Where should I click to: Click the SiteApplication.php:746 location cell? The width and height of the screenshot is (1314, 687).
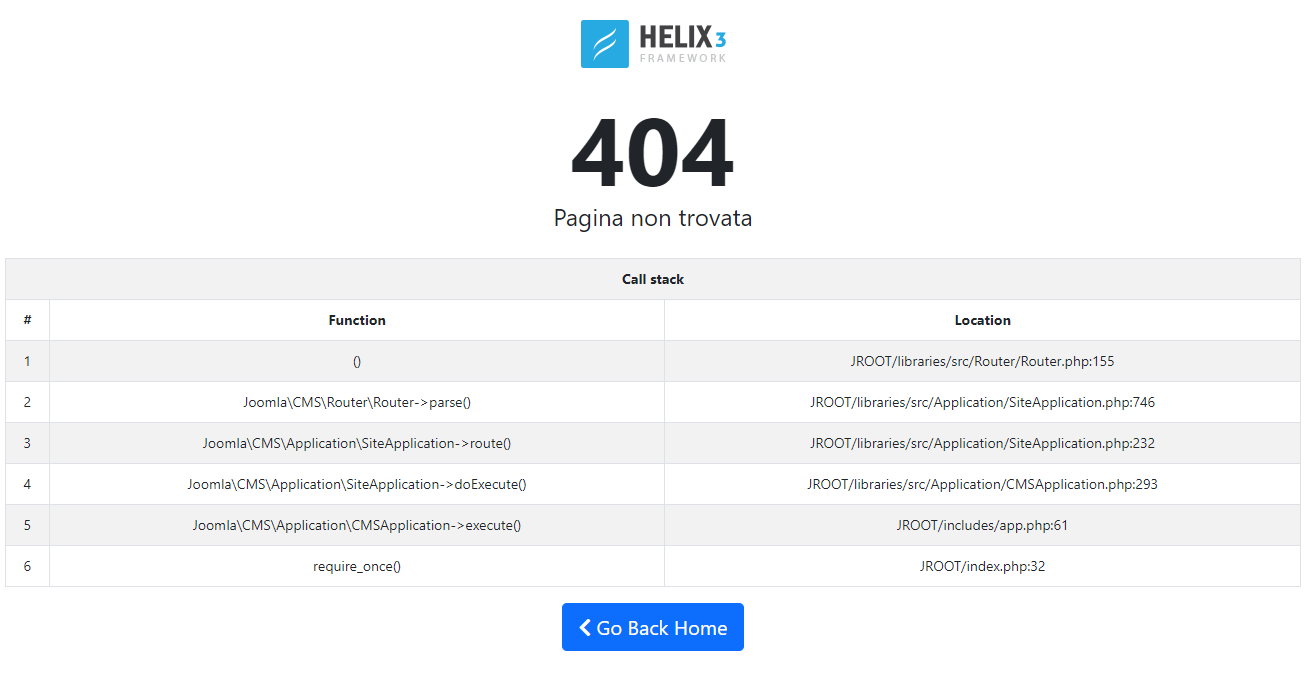(982, 402)
